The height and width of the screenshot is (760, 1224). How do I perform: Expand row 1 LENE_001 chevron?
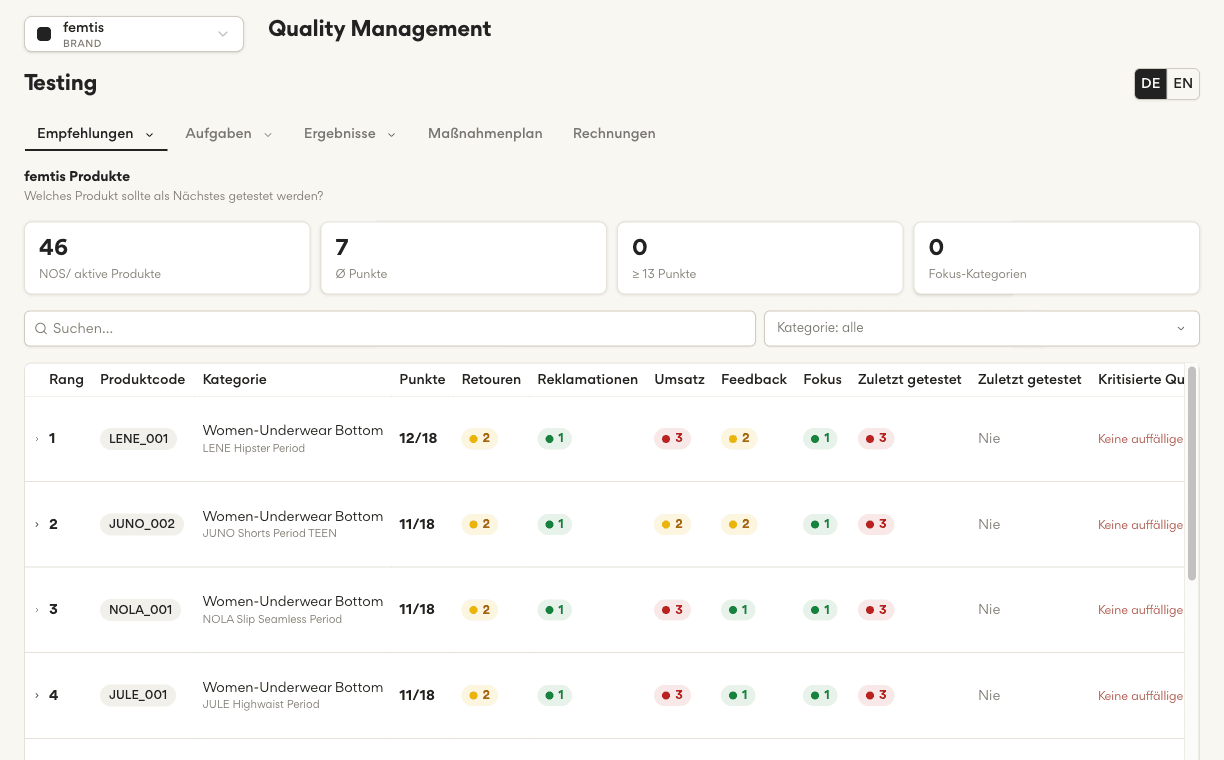[x=37, y=439]
